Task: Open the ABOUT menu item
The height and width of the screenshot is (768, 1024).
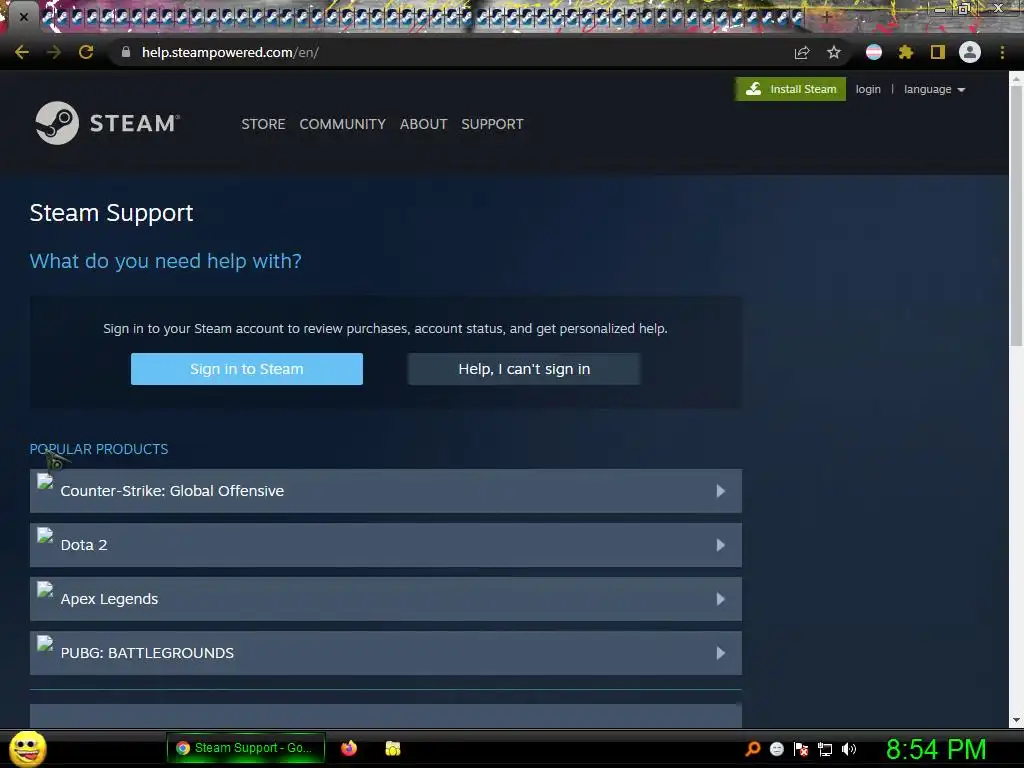Action: click(423, 124)
